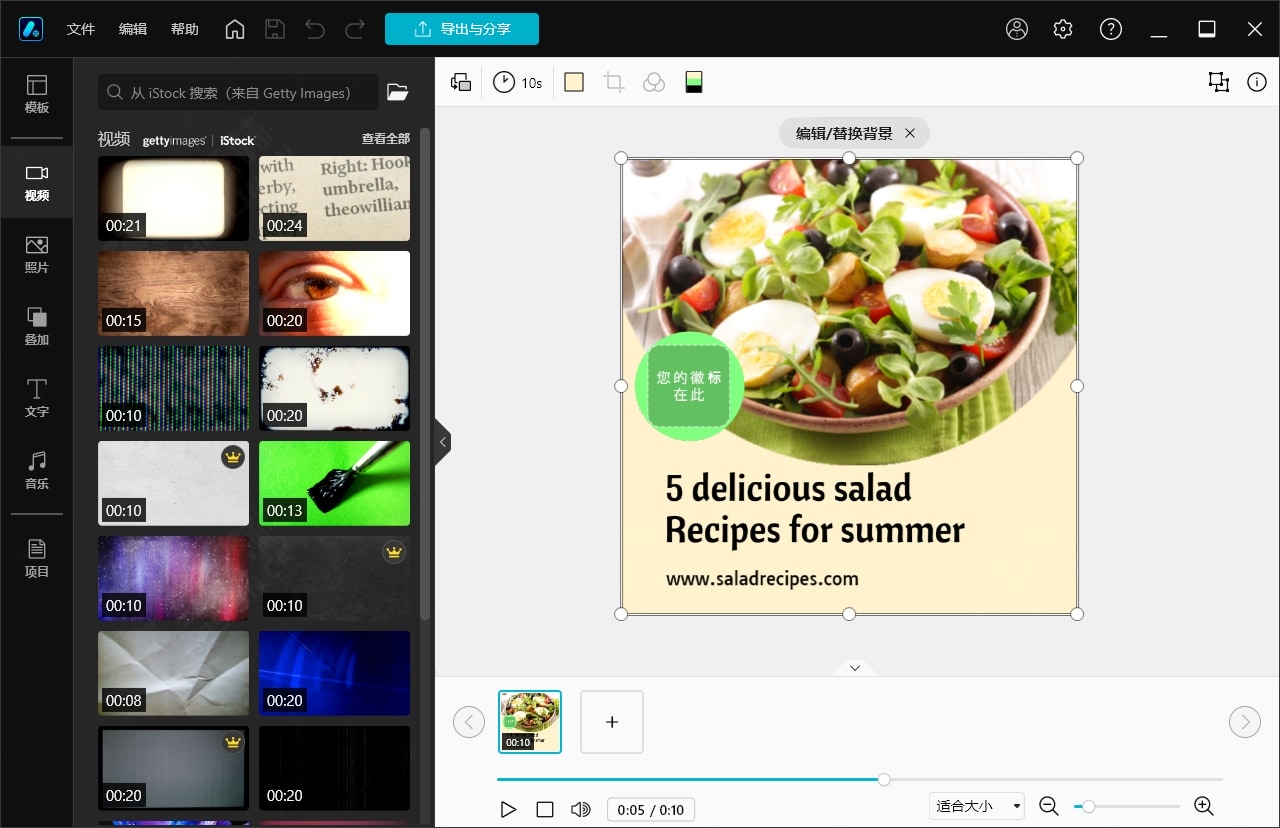The height and width of the screenshot is (828, 1280).
Task: Select the 00:21 white screen video
Action: [x=174, y=198]
